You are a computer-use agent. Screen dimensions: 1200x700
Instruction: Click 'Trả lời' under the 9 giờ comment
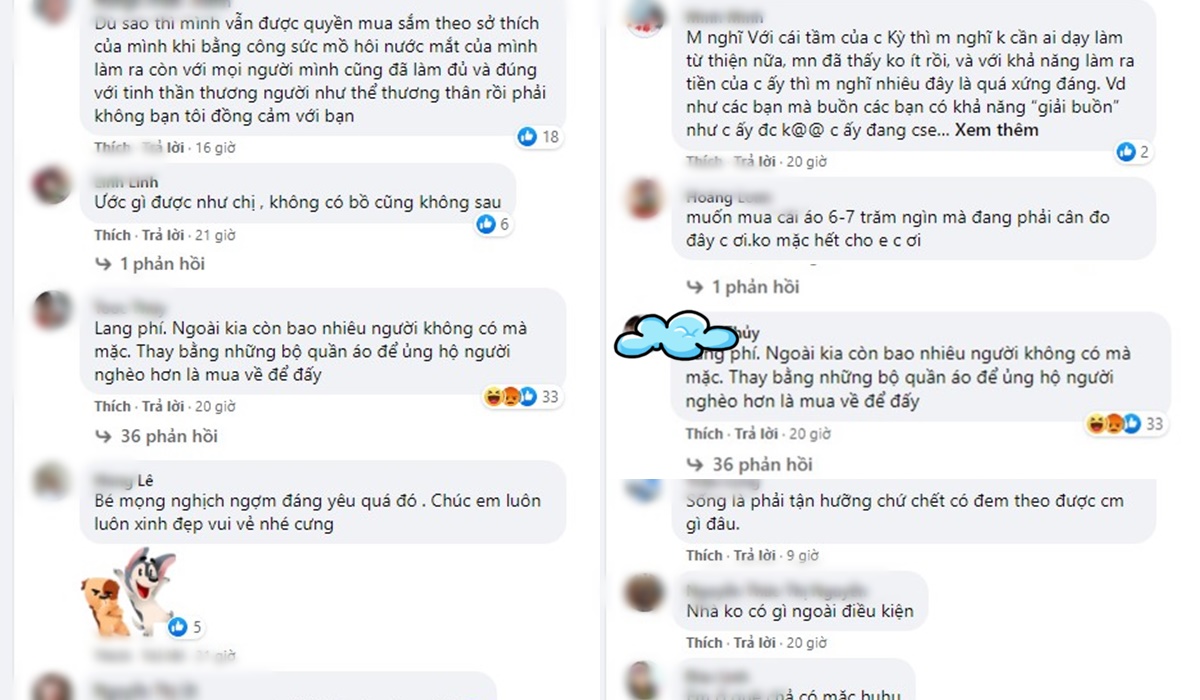point(755,555)
